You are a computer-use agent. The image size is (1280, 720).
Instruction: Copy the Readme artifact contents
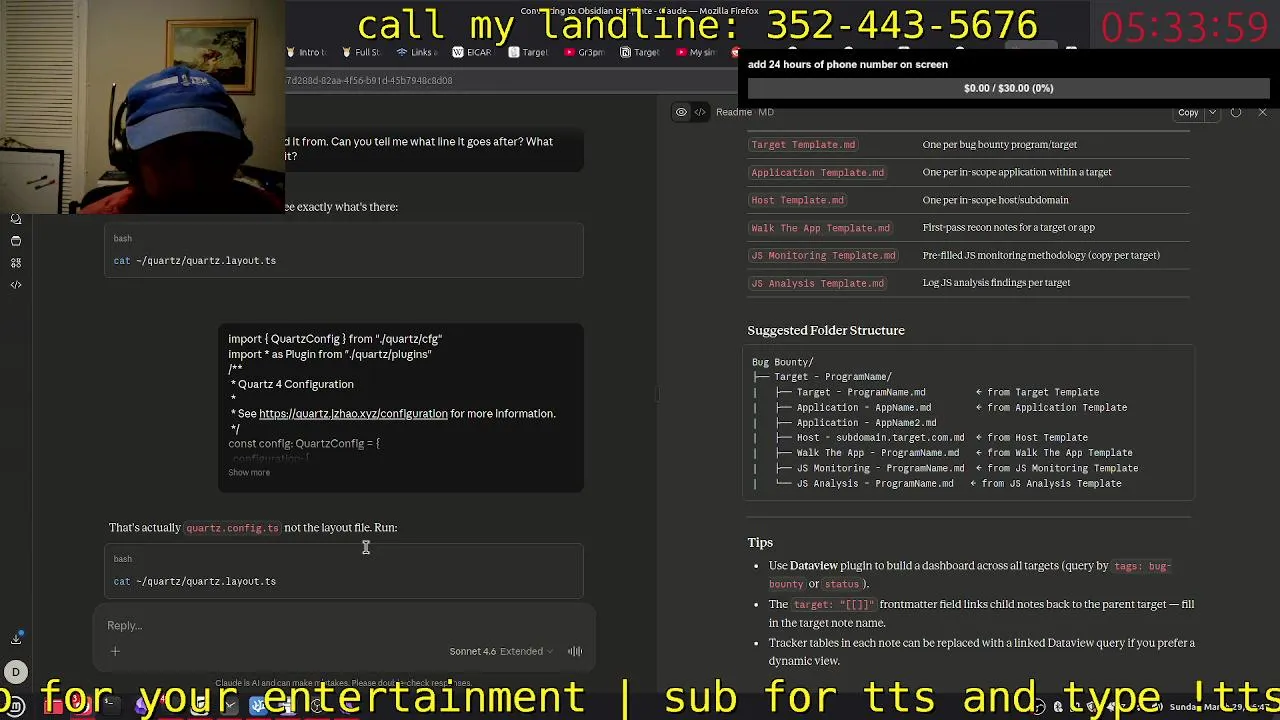[1188, 112]
